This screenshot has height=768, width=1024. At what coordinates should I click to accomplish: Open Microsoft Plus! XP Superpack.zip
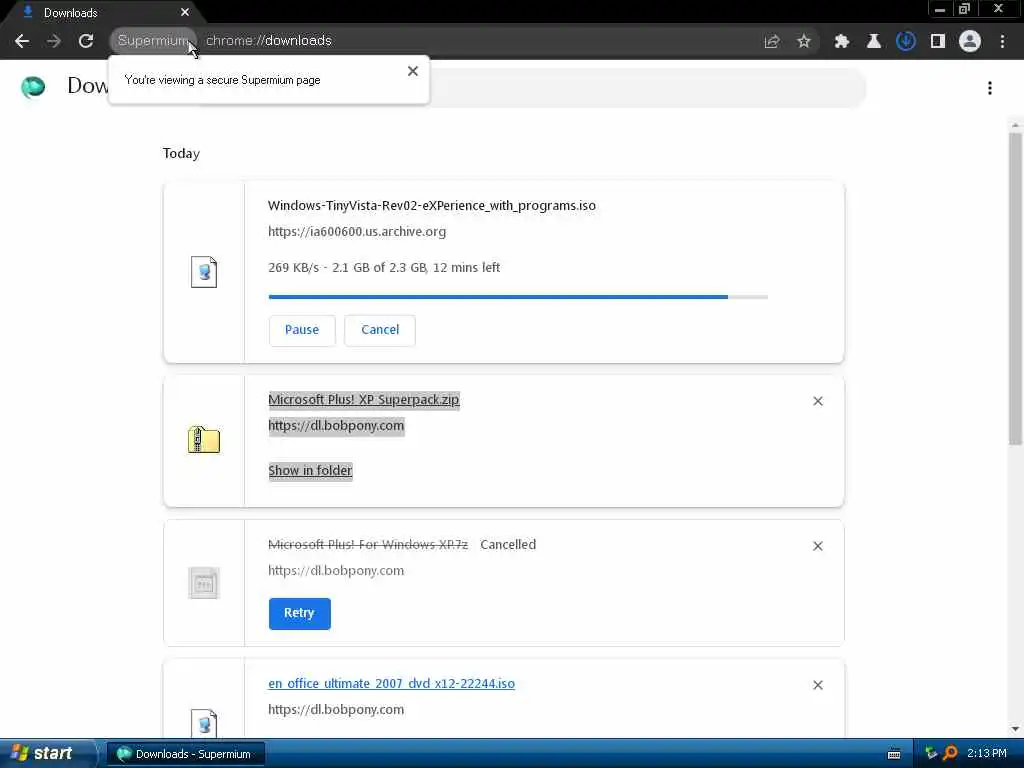coord(364,400)
